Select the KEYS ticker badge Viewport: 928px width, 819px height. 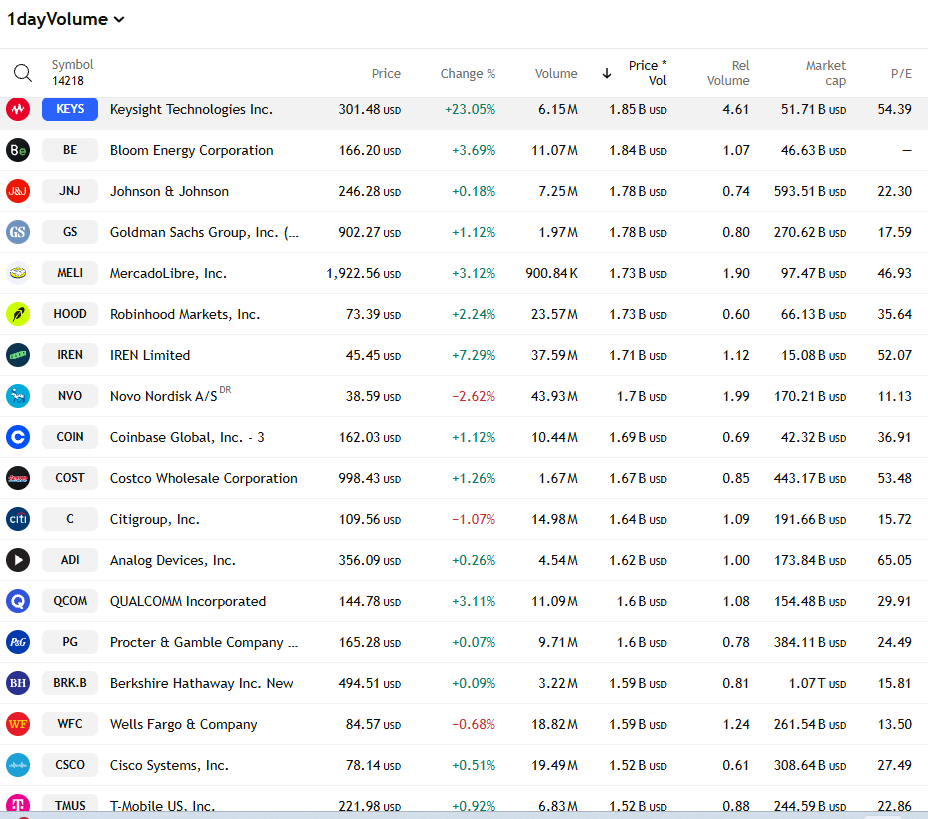coord(70,109)
